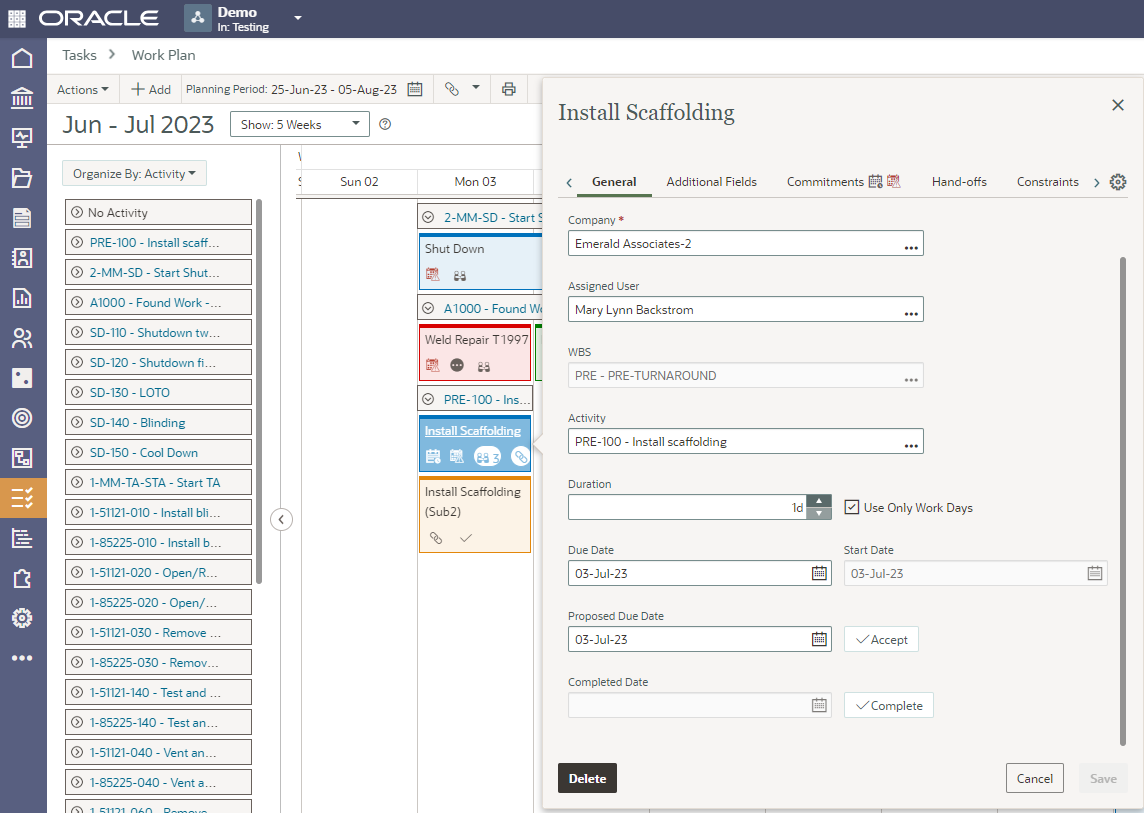Image resolution: width=1144 pixels, height=813 pixels.
Task: Open the Due Date calendar picker
Action: pos(819,574)
